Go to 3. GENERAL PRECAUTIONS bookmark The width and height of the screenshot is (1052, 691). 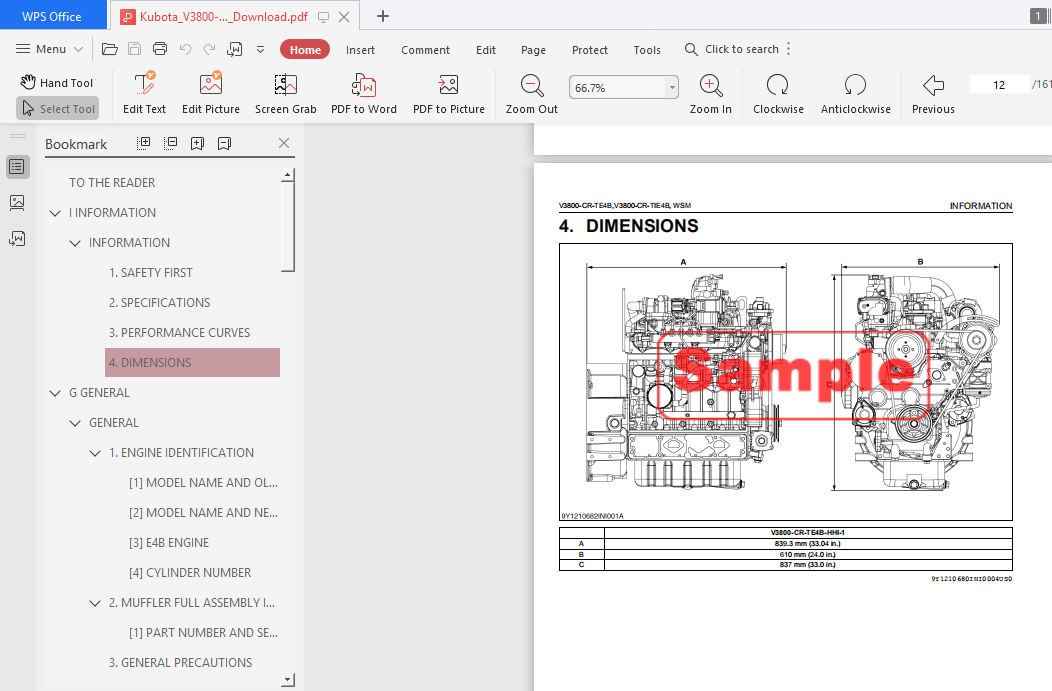click(180, 663)
